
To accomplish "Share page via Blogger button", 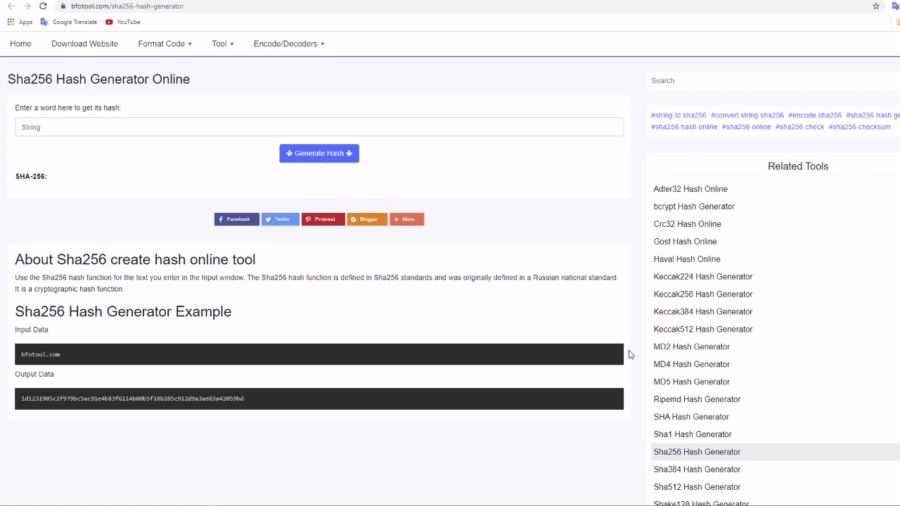I will point(367,219).
